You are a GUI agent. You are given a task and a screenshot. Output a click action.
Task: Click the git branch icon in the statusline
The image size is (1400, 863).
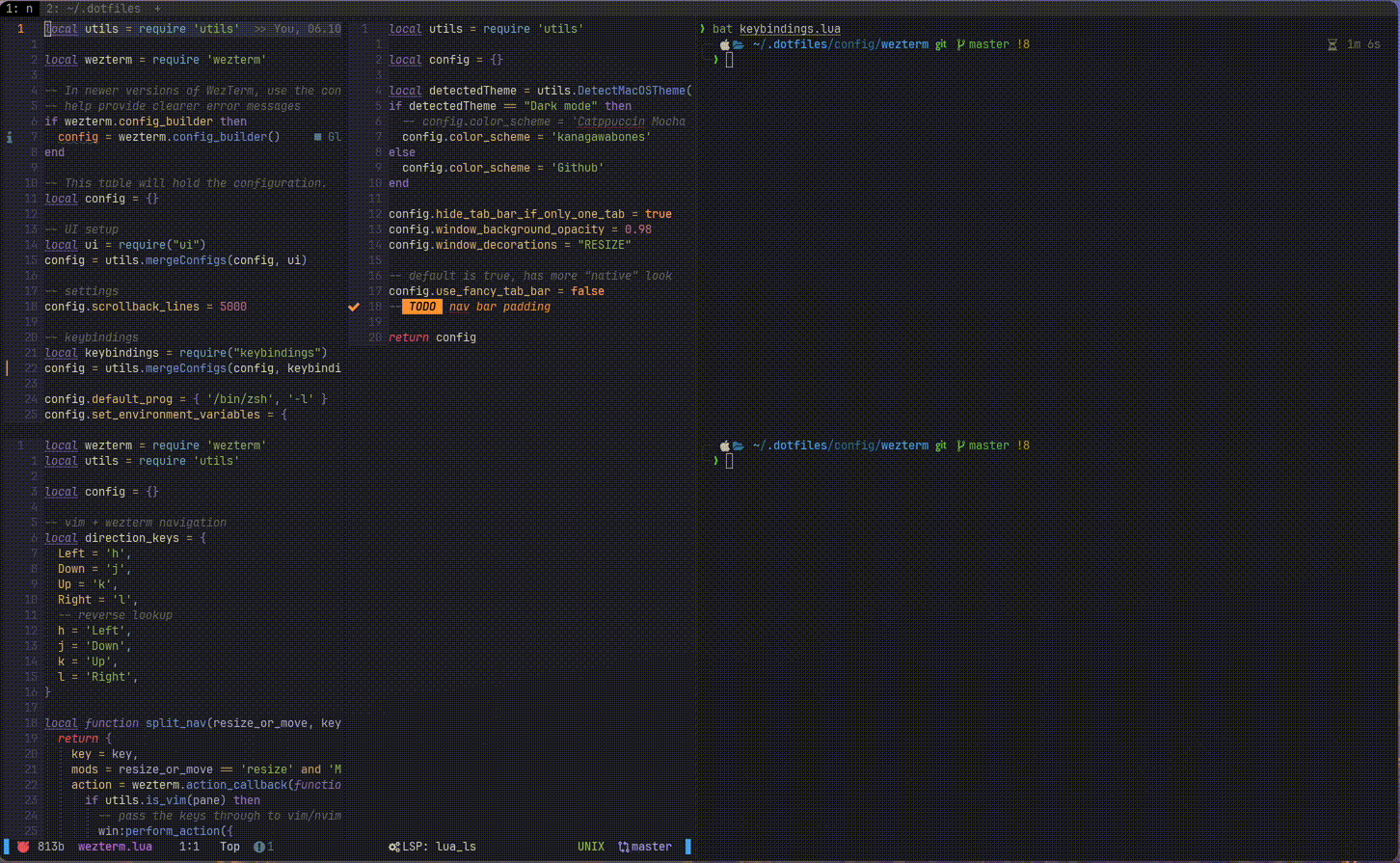[x=624, y=847]
